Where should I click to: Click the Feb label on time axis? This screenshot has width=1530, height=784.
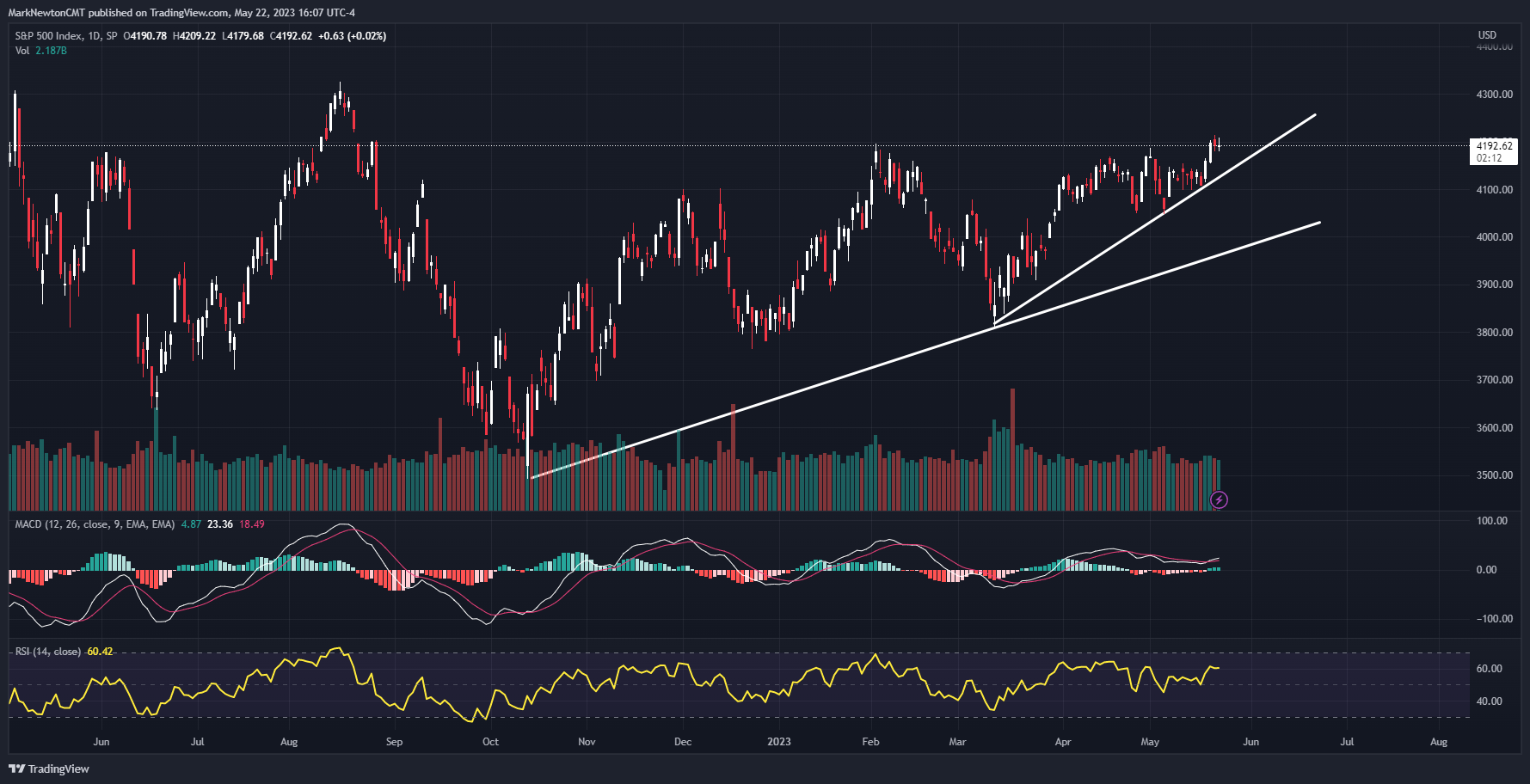870,742
